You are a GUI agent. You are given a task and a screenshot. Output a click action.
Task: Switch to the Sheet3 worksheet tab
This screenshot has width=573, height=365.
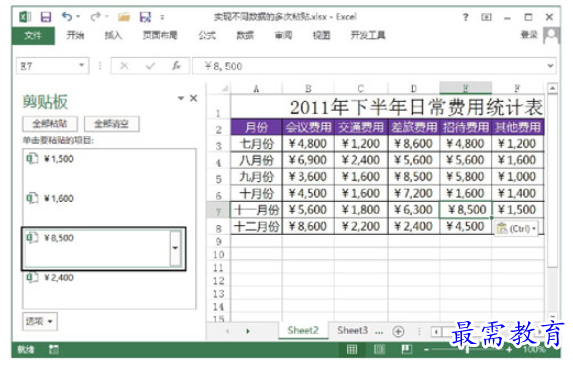pos(352,330)
